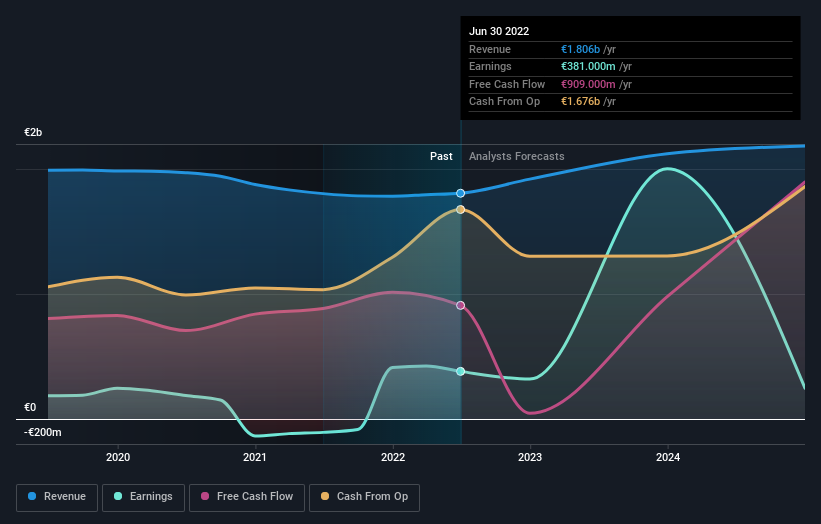821x524 pixels.
Task: Toggle the Revenue legend button
Action: [x=57, y=497]
